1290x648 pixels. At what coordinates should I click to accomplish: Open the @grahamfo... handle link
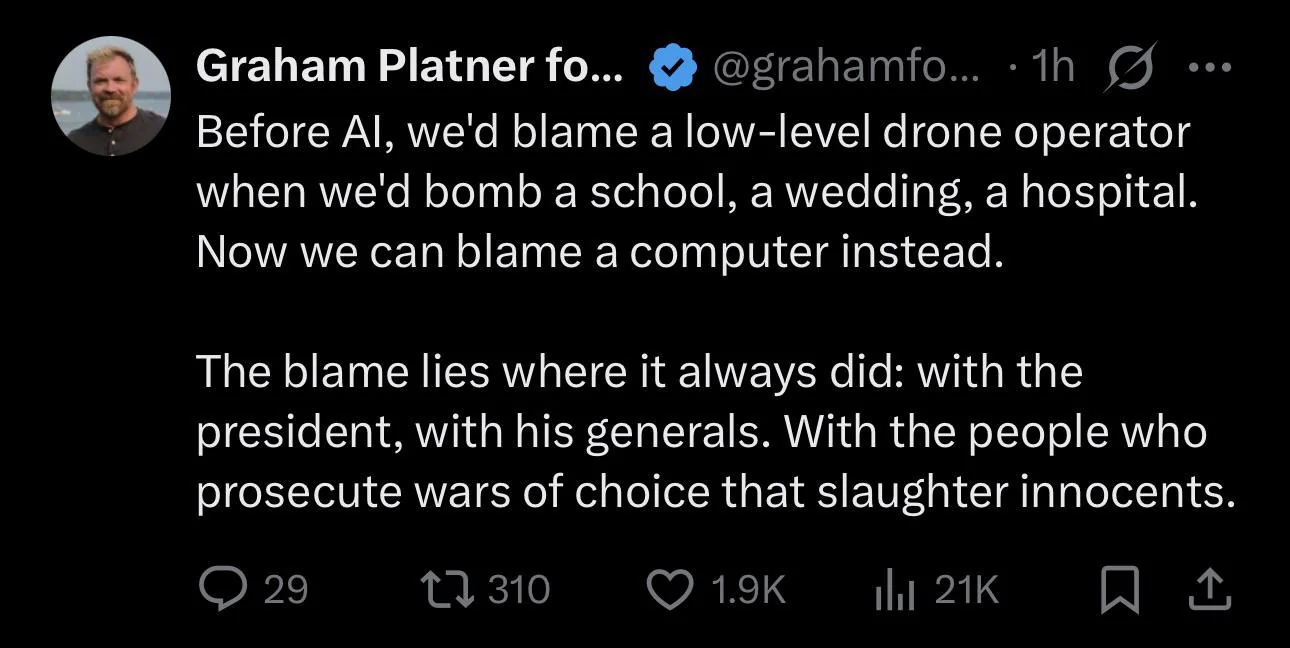pos(846,68)
